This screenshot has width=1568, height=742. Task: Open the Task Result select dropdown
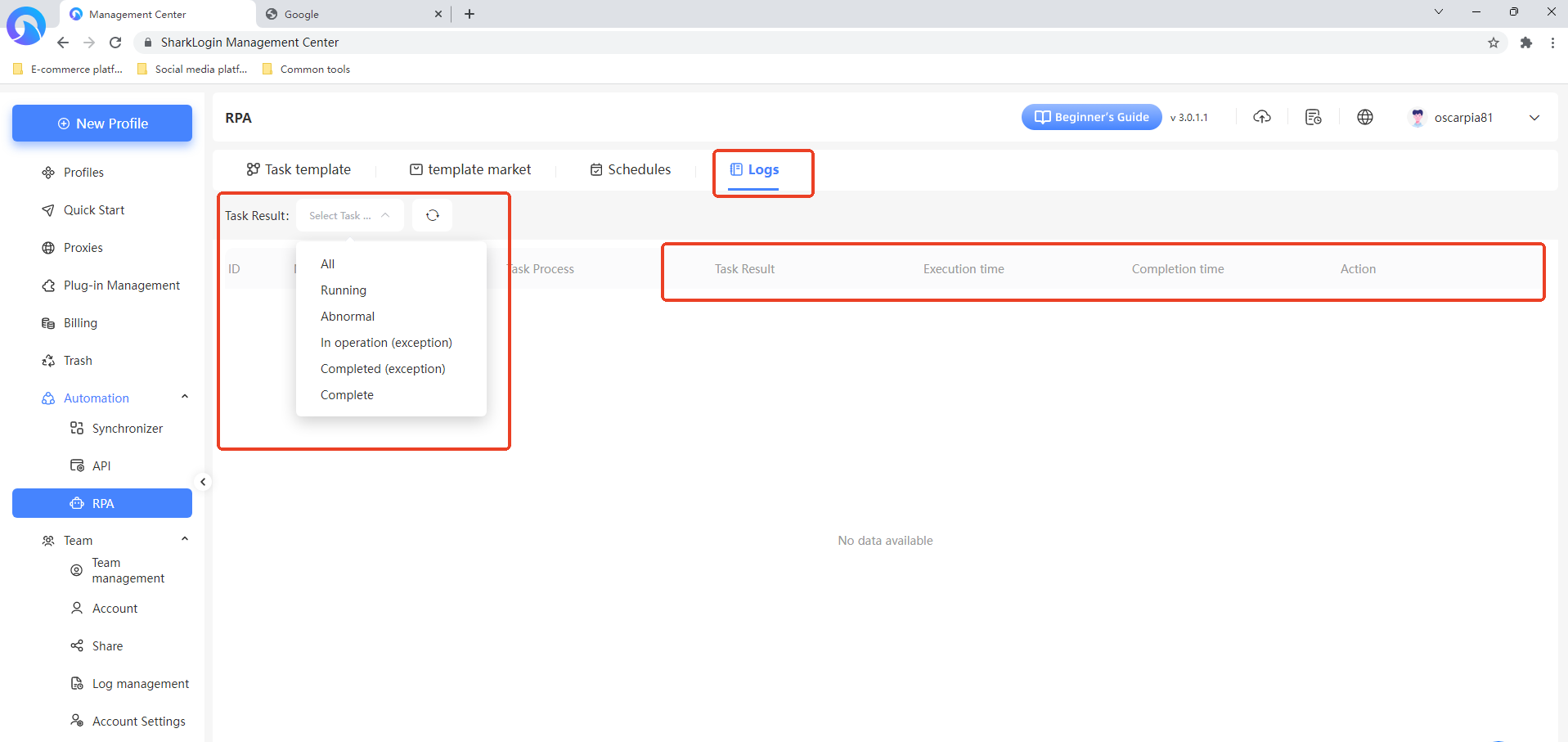coord(349,215)
